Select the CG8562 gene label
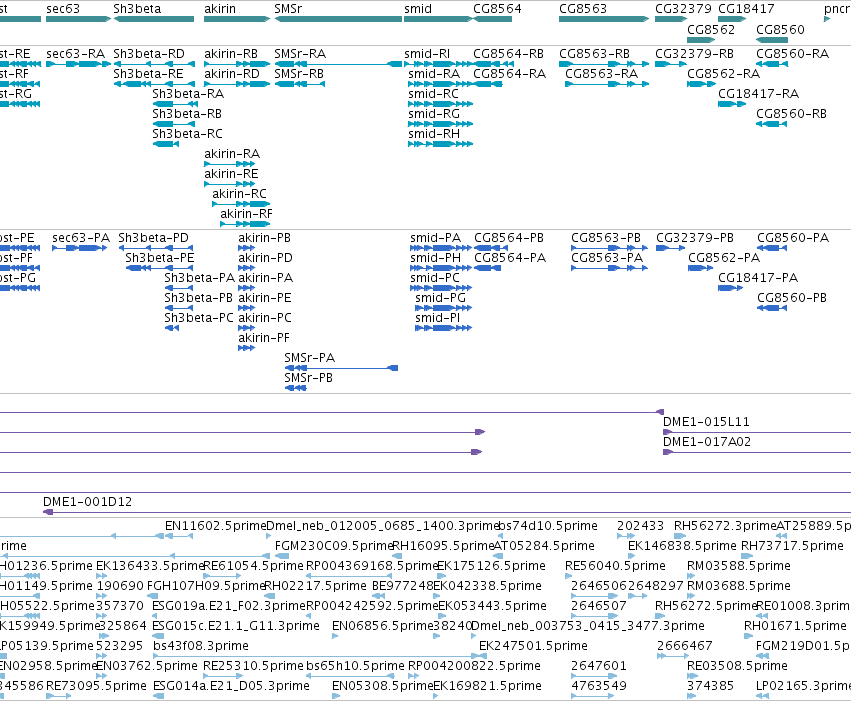851x701 pixels. (711, 29)
